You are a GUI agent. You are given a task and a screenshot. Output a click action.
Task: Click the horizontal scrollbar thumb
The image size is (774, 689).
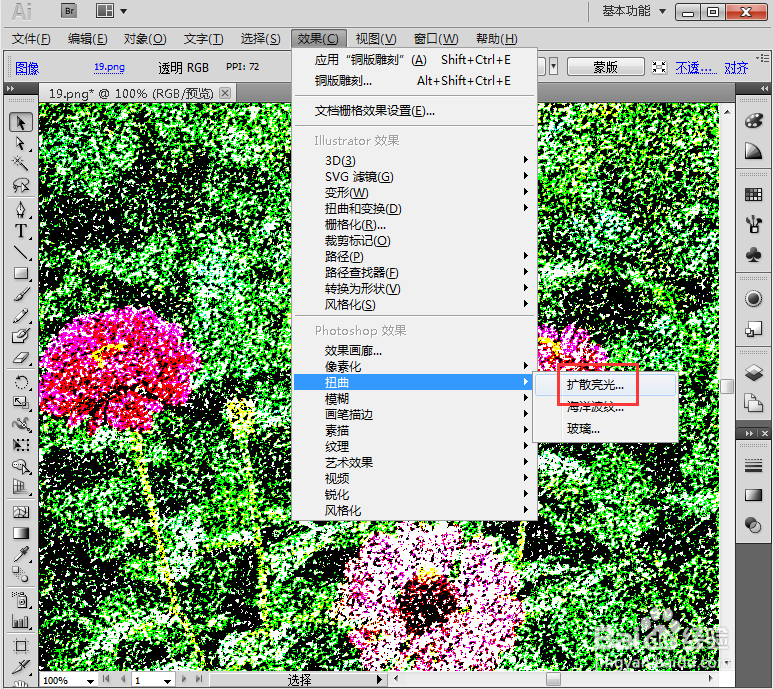tap(553, 680)
